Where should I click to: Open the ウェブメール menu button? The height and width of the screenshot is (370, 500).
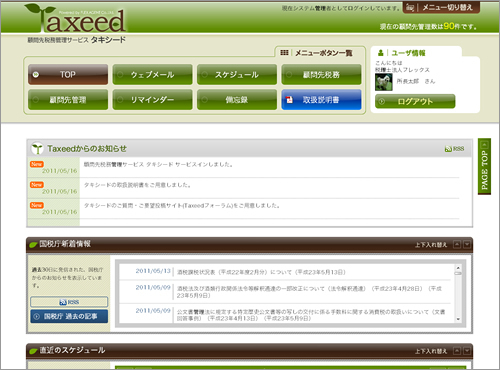pyautogui.click(x=152, y=74)
